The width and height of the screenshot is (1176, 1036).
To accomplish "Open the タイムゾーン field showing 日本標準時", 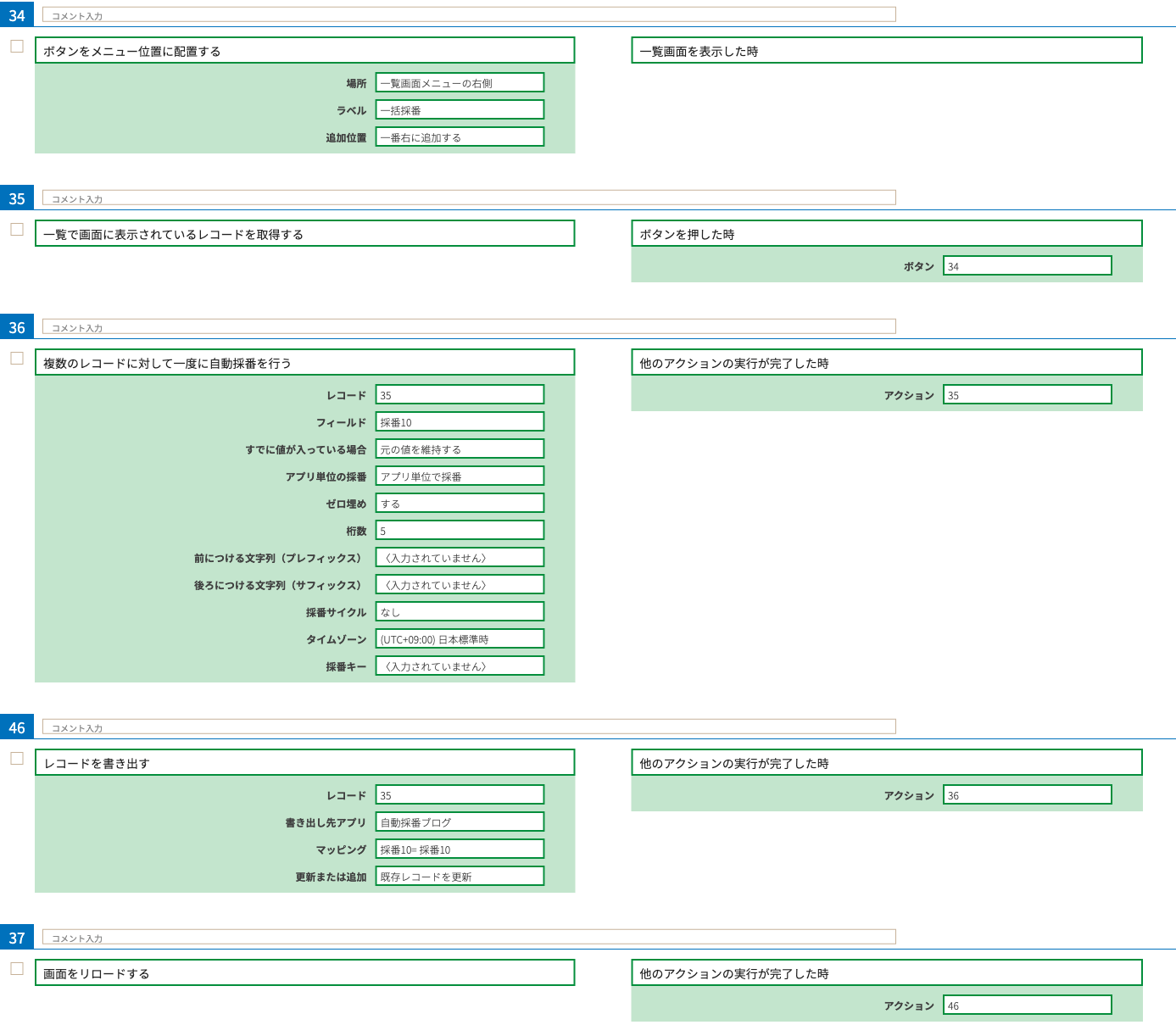I will click(460, 639).
